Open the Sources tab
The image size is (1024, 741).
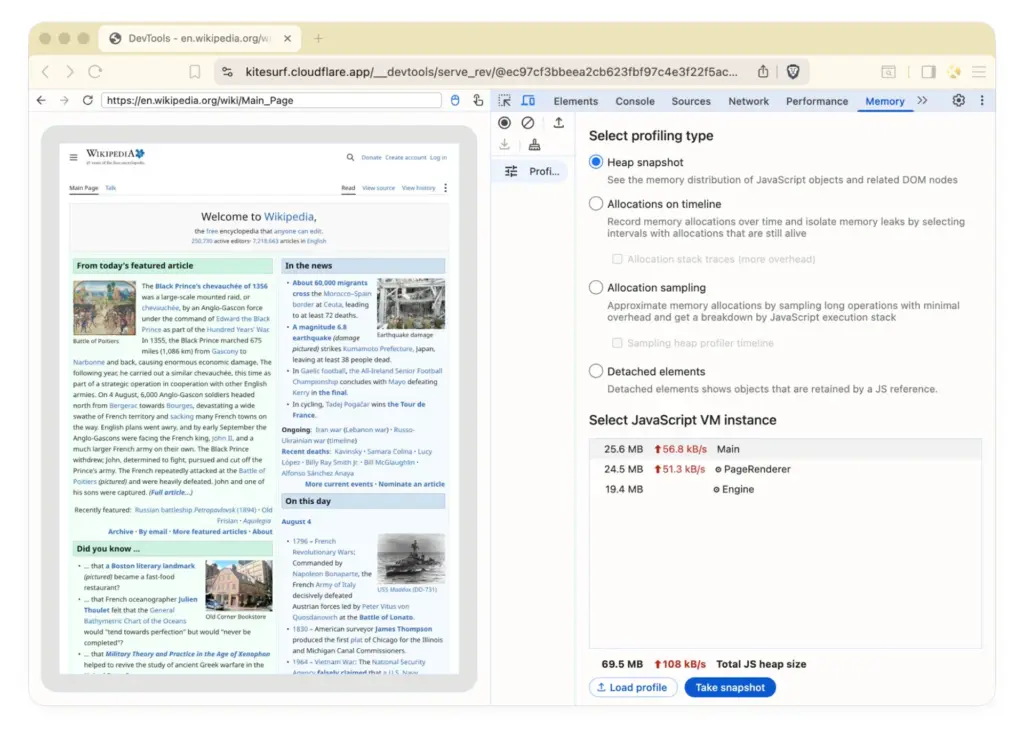click(691, 101)
